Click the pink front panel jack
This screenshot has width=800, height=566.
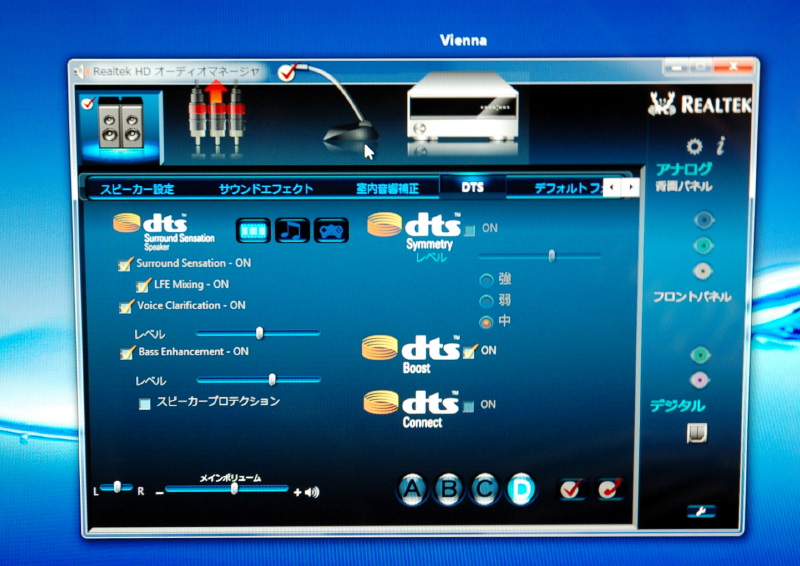tap(699, 380)
